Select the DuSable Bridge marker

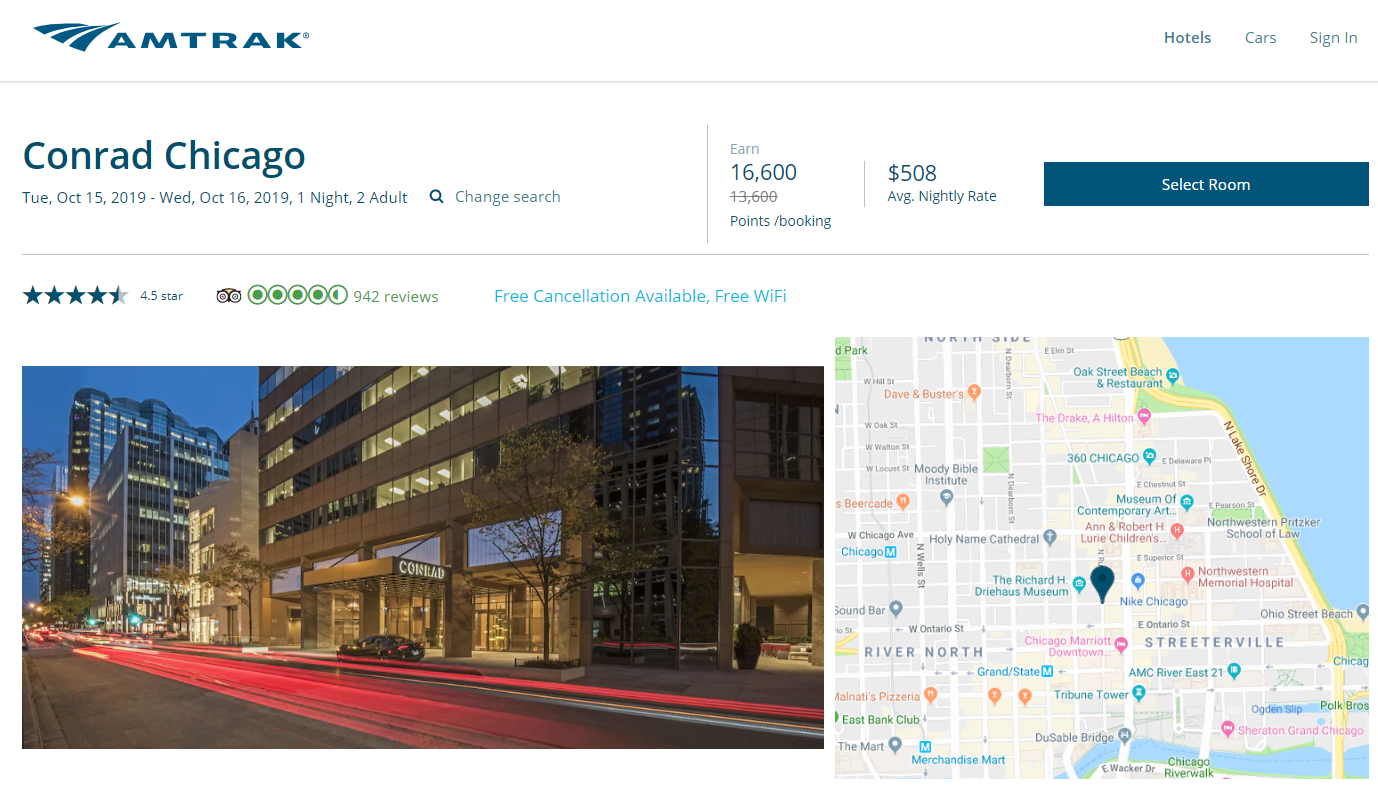point(1126,736)
